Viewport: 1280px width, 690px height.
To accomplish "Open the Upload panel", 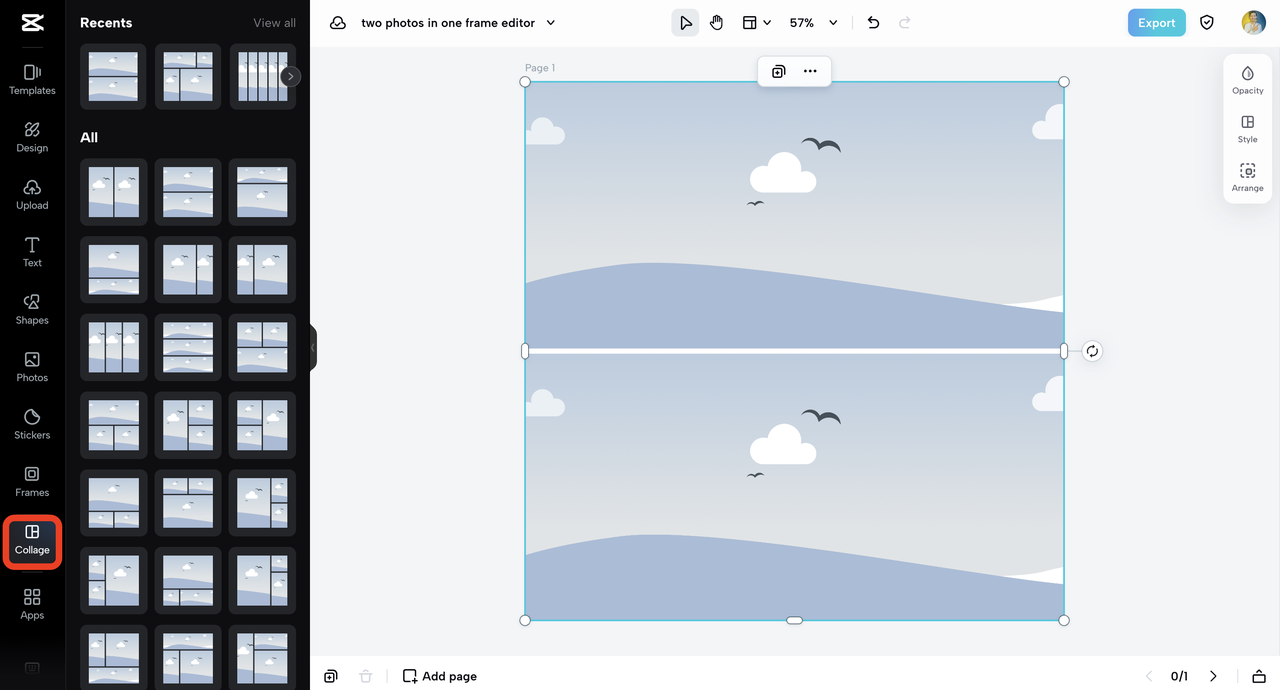I will (x=32, y=194).
